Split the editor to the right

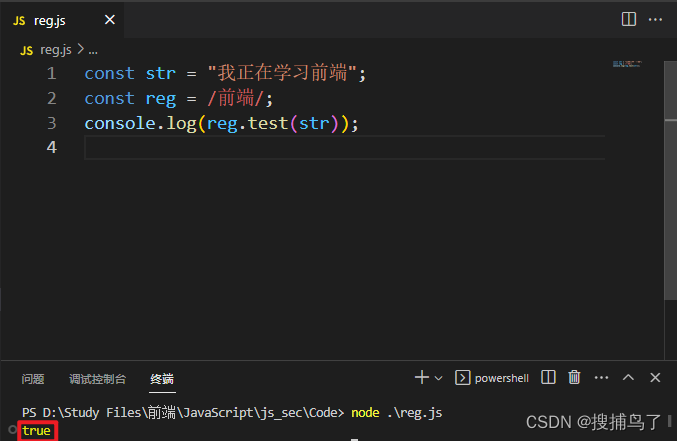click(629, 19)
